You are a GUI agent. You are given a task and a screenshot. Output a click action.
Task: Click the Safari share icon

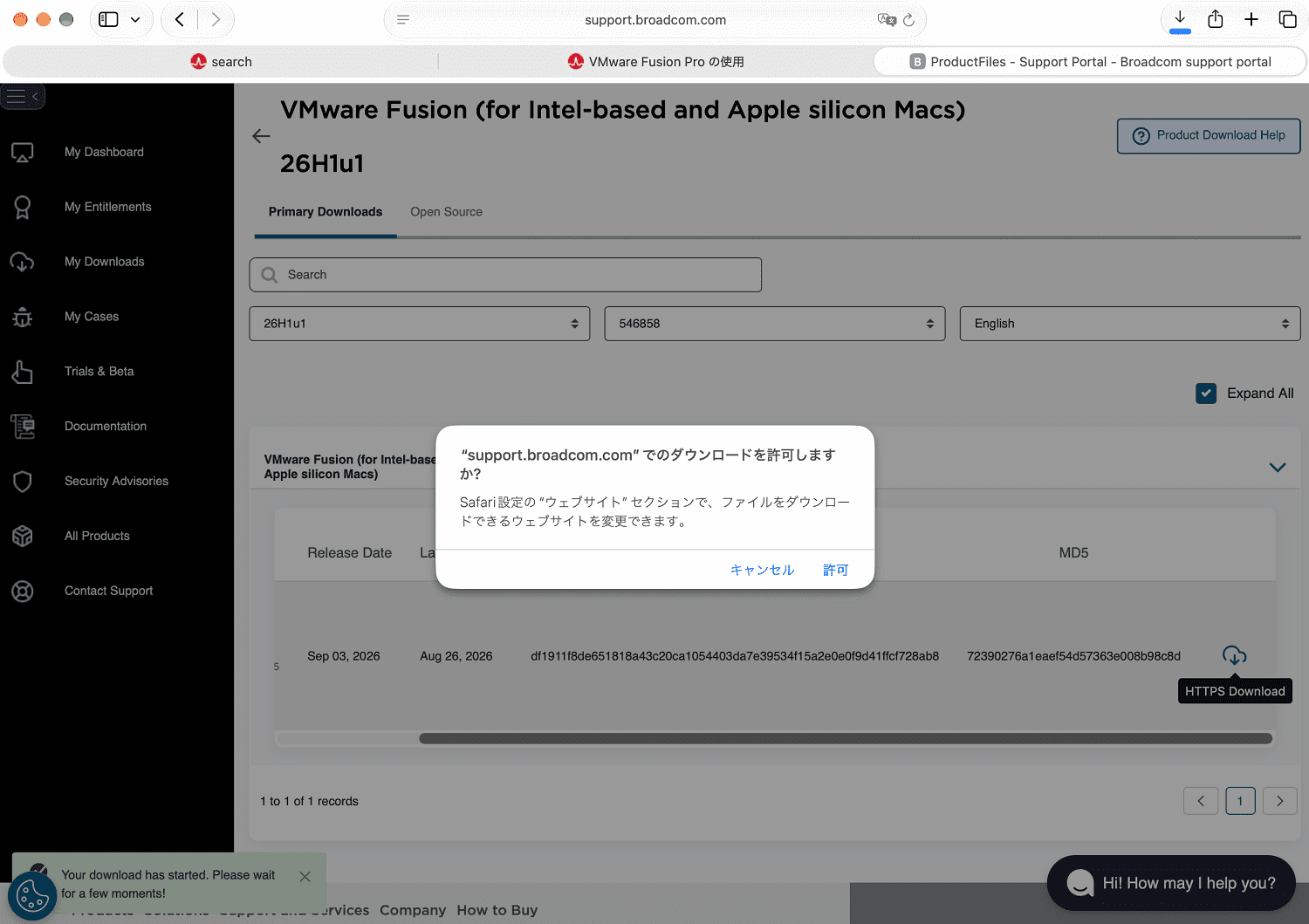coord(1216,19)
